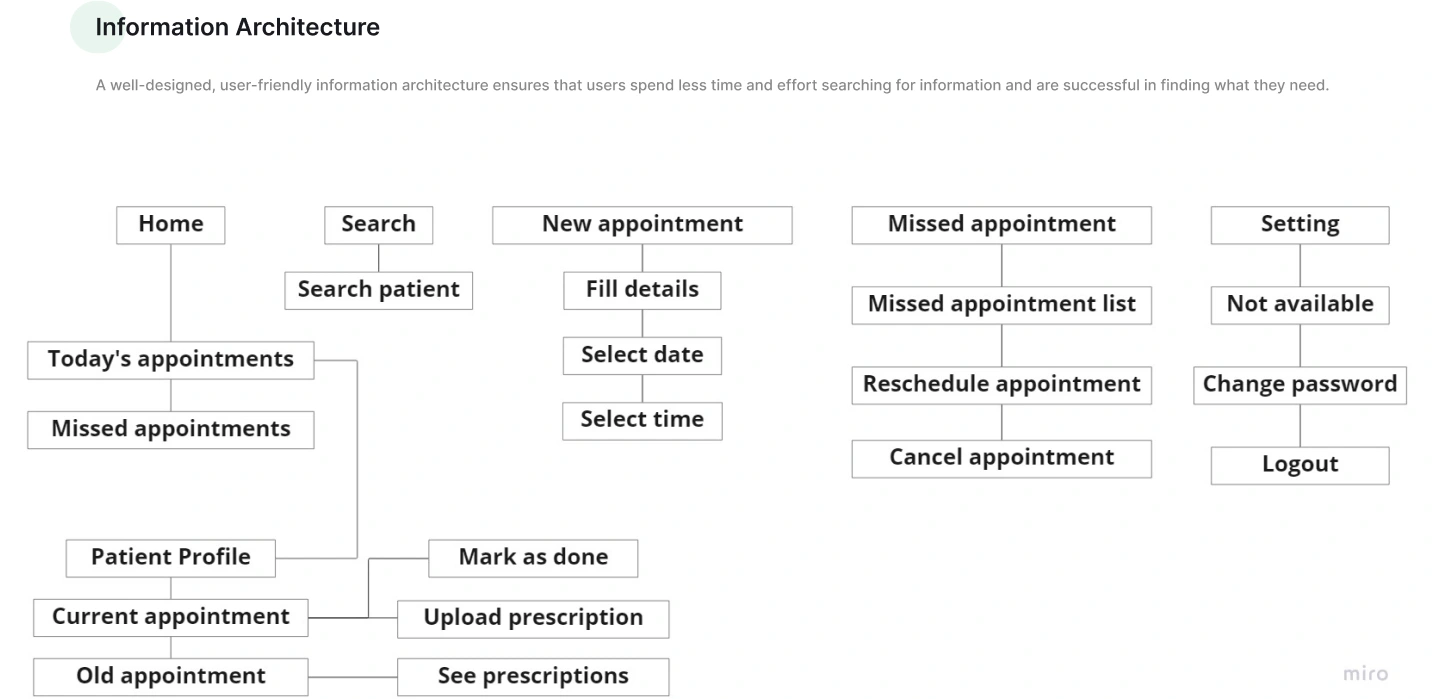The image size is (1440, 699).
Task: Select the New appointment header box
Action: [x=642, y=224]
